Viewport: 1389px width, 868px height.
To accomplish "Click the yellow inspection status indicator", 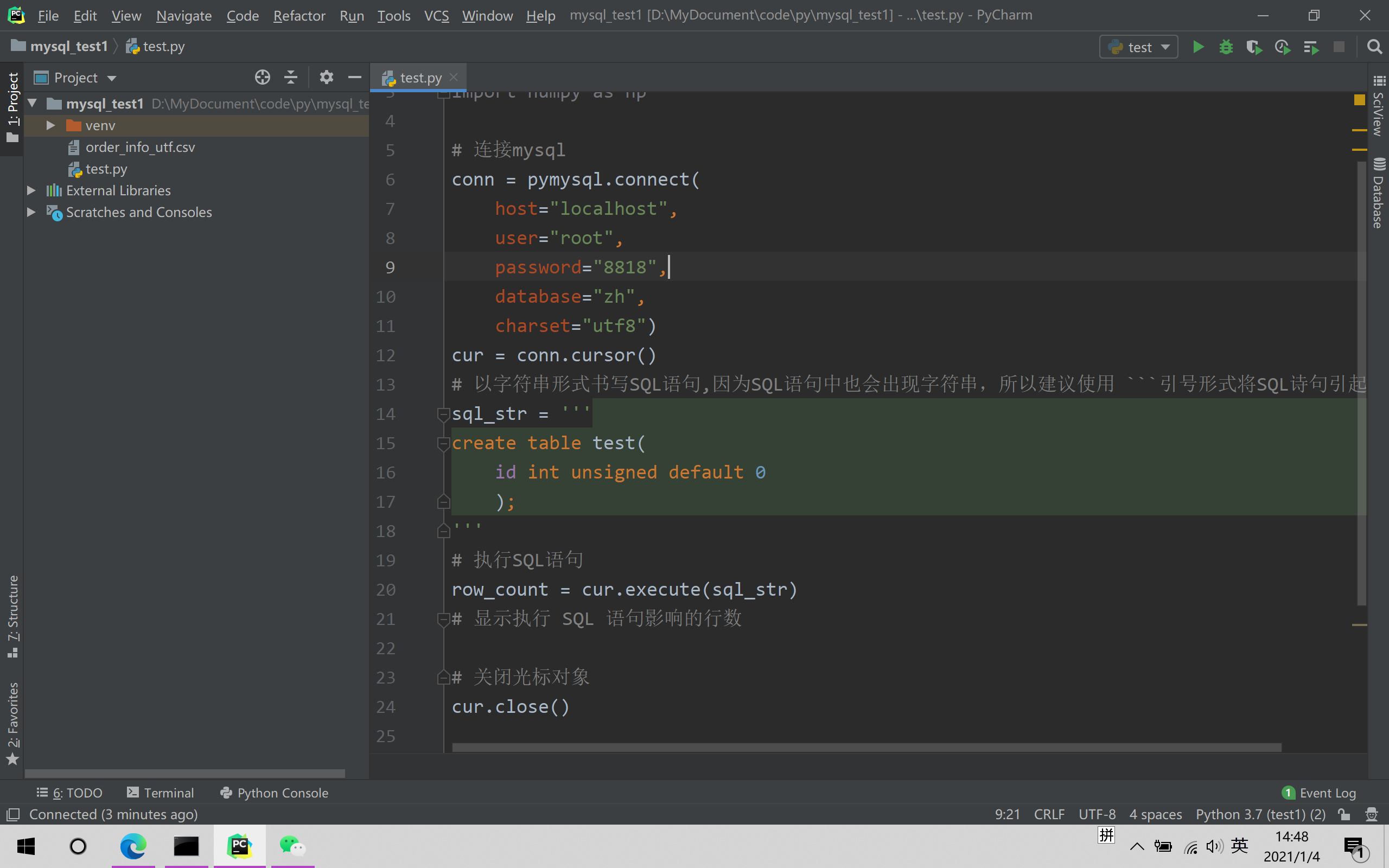I will point(1359,100).
